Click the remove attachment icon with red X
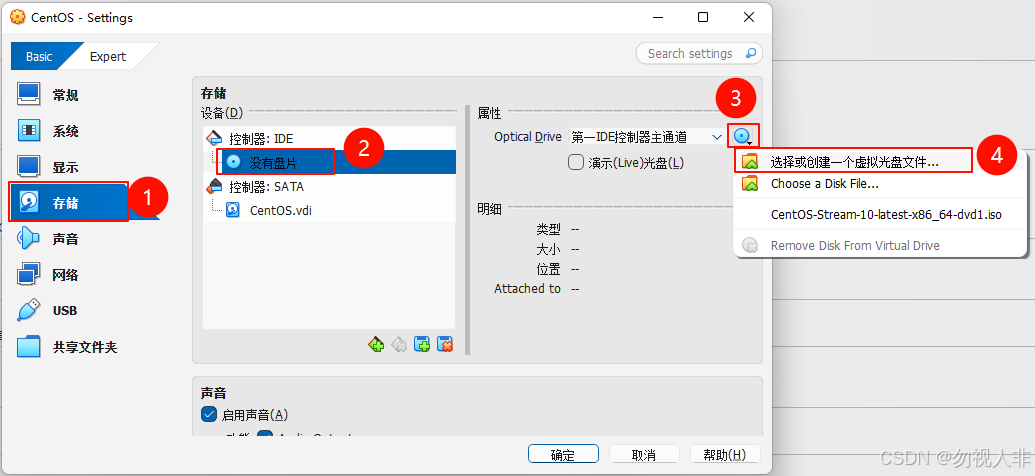1035x476 pixels. (445, 344)
